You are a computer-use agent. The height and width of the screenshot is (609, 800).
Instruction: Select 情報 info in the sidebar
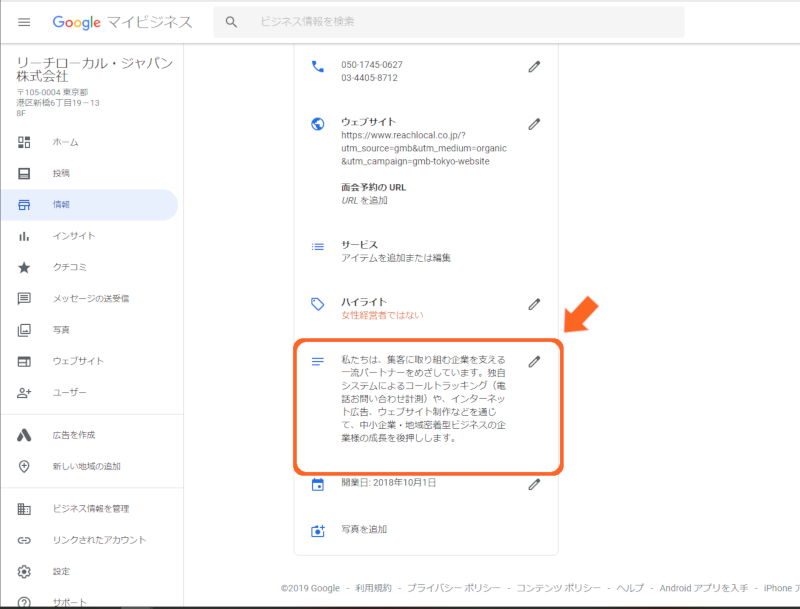89,205
